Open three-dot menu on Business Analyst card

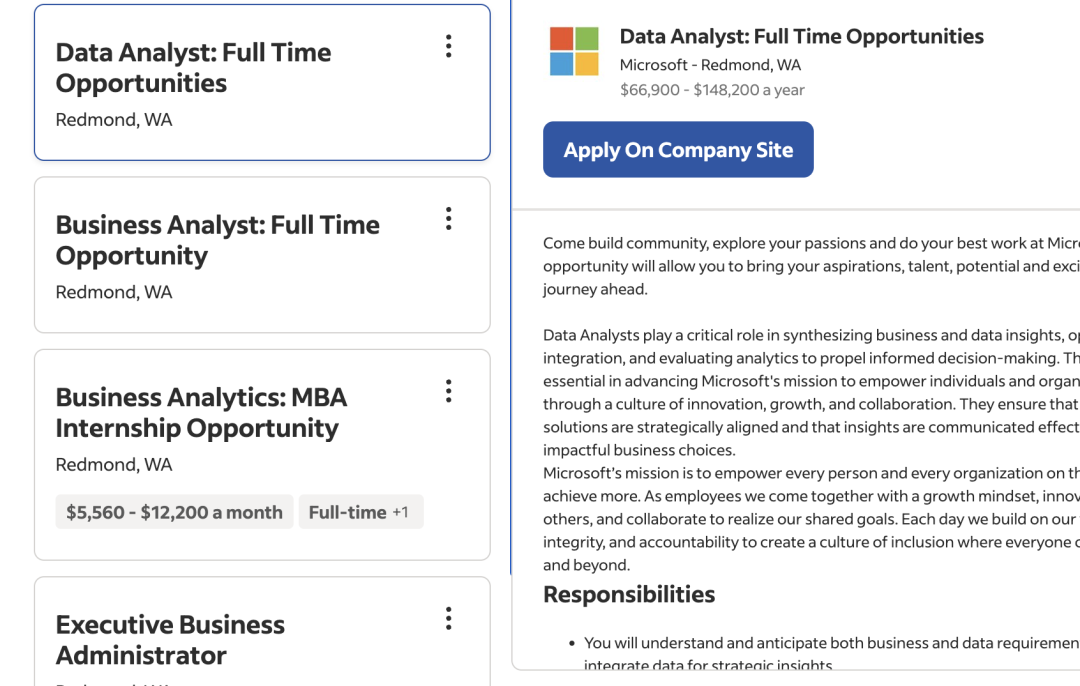click(x=448, y=218)
